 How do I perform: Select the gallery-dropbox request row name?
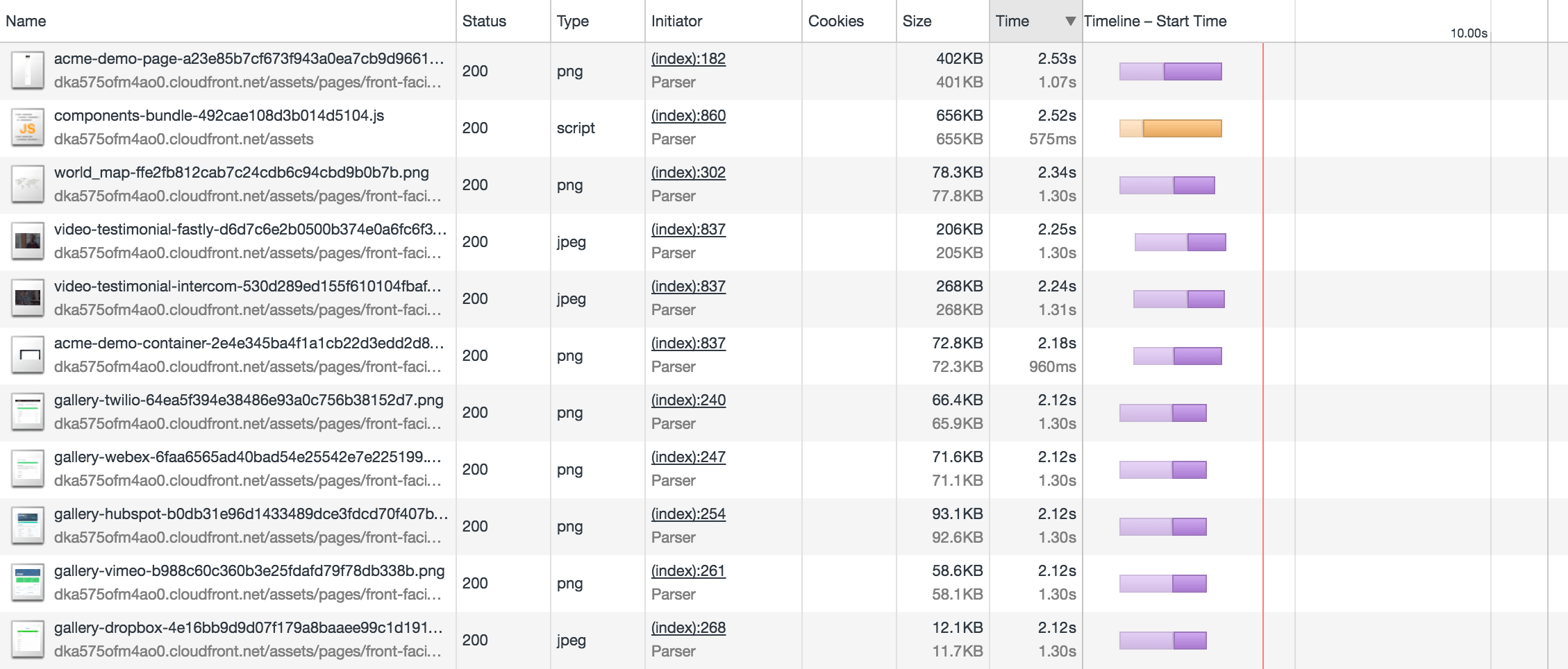(x=248, y=628)
